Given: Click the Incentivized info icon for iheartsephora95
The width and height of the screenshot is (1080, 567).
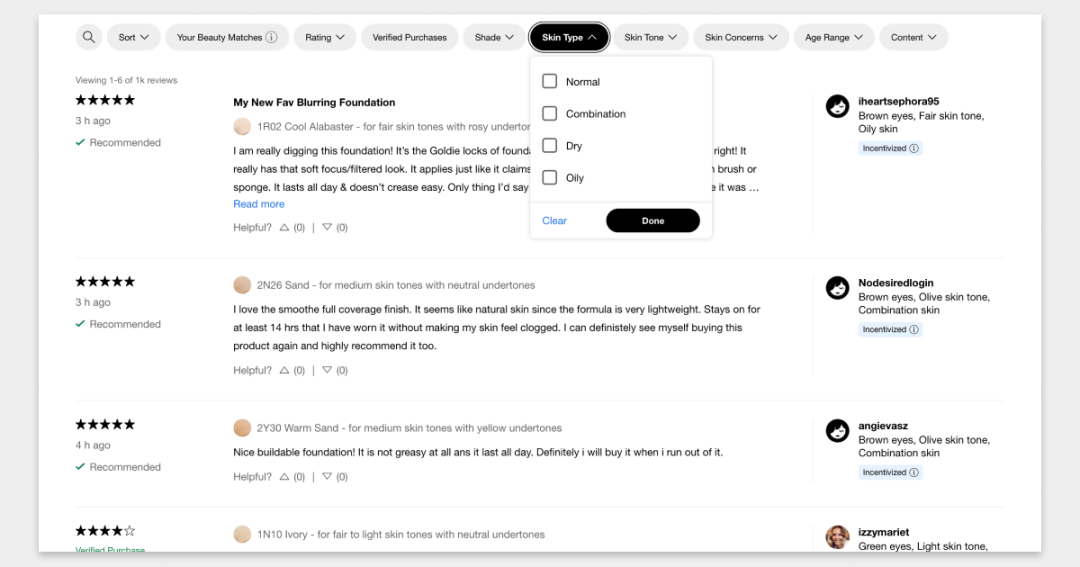Looking at the screenshot, I should [914, 148].
